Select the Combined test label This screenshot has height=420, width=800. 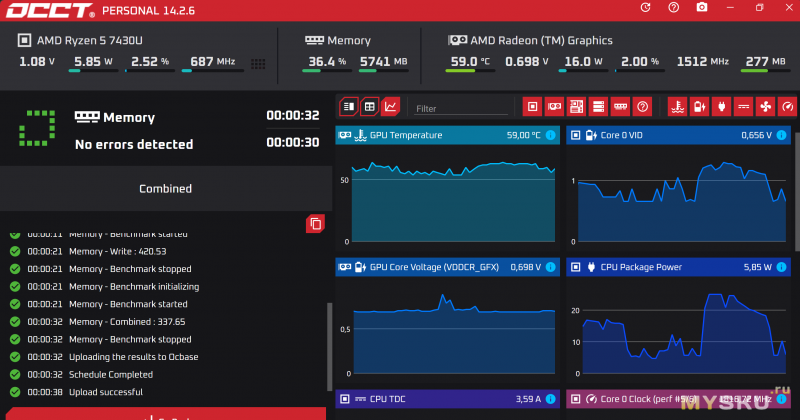click(x=165, y=188)
